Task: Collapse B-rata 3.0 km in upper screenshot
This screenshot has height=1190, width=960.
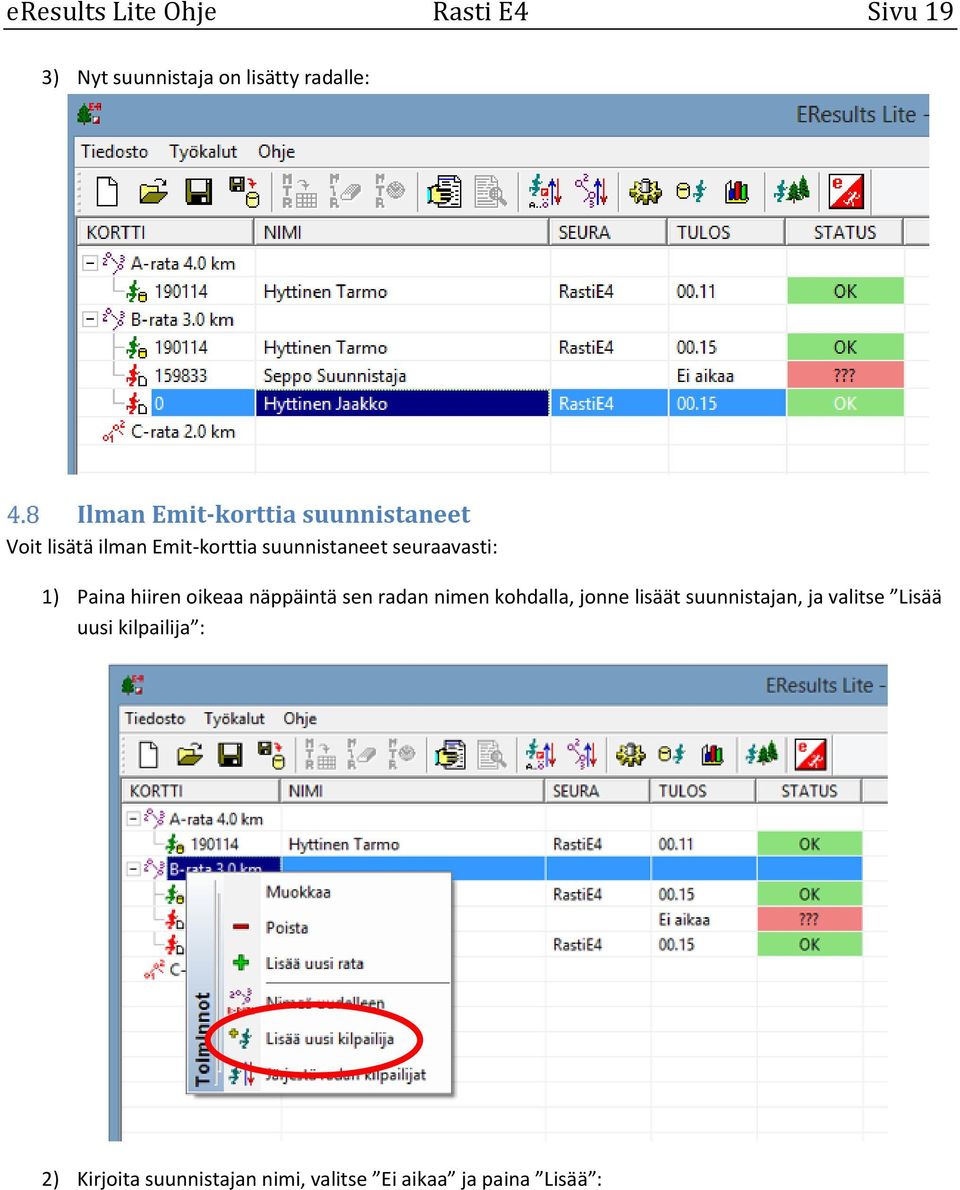Action: (90, 319)
